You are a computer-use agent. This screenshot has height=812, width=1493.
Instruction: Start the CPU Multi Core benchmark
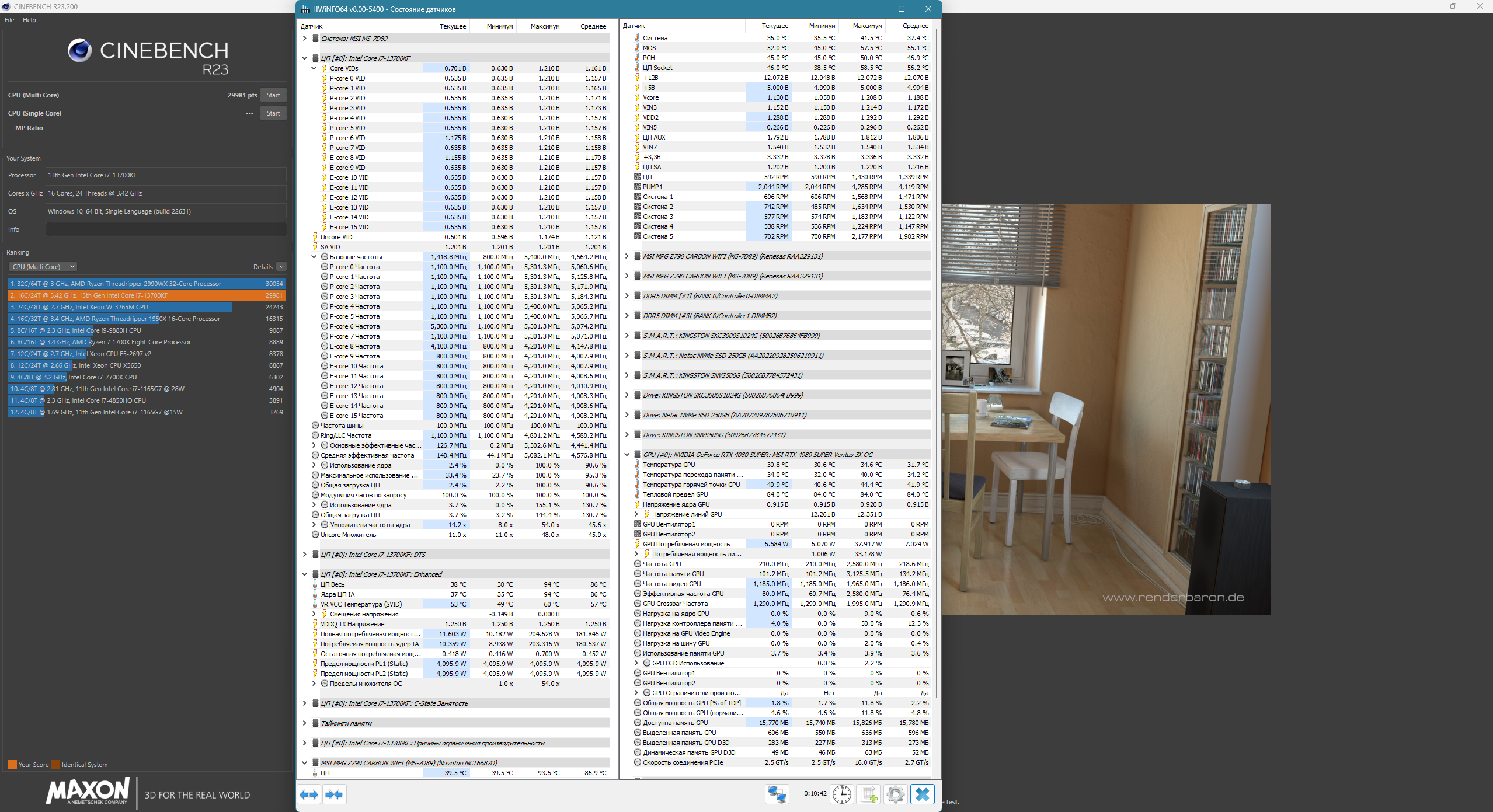tap(273, 95)
